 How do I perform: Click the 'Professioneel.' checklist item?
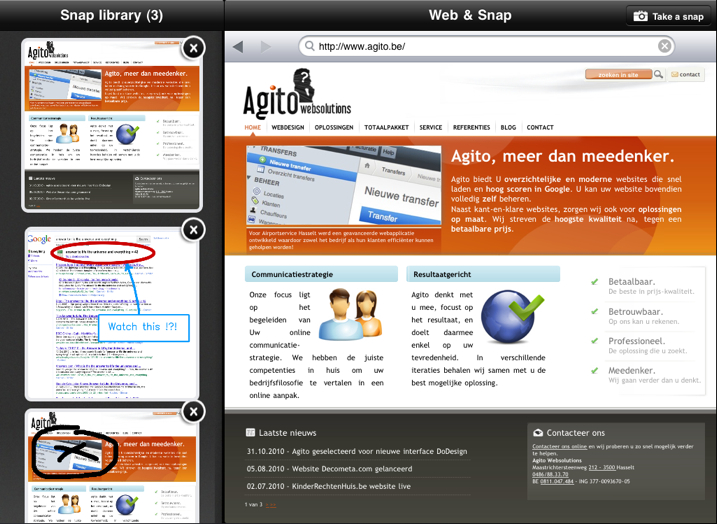coord(637,341)
